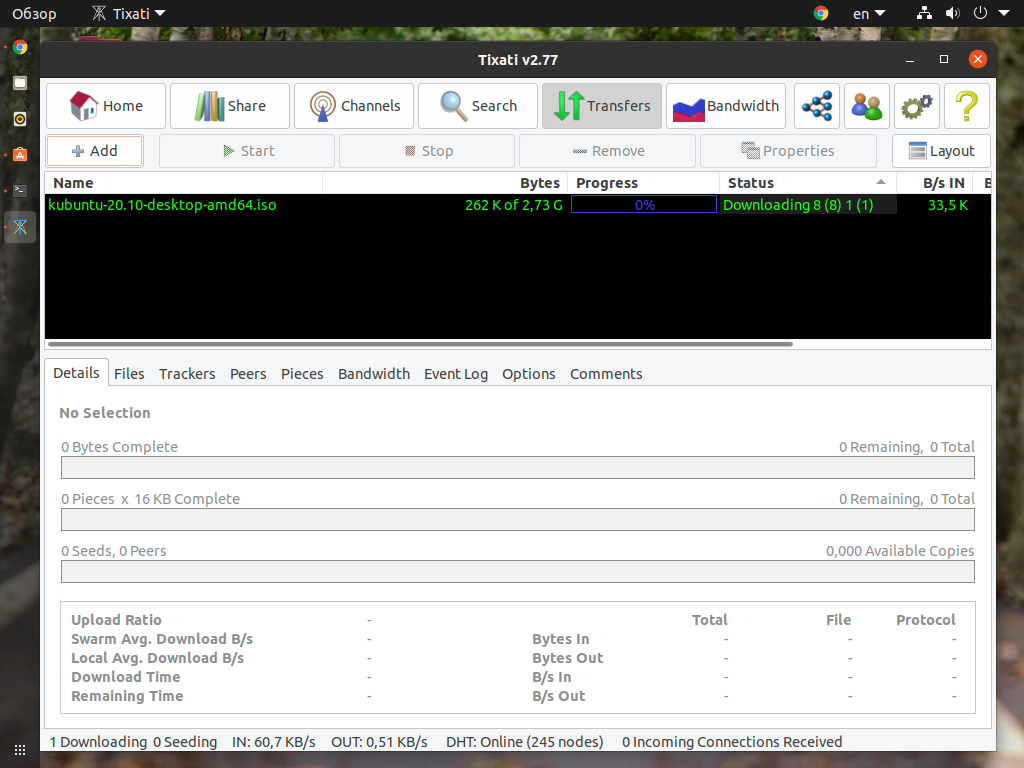Click the "33,5 K" download speed cell
Viewport: 1024px width, 768px height.
(x=948, y=205)
